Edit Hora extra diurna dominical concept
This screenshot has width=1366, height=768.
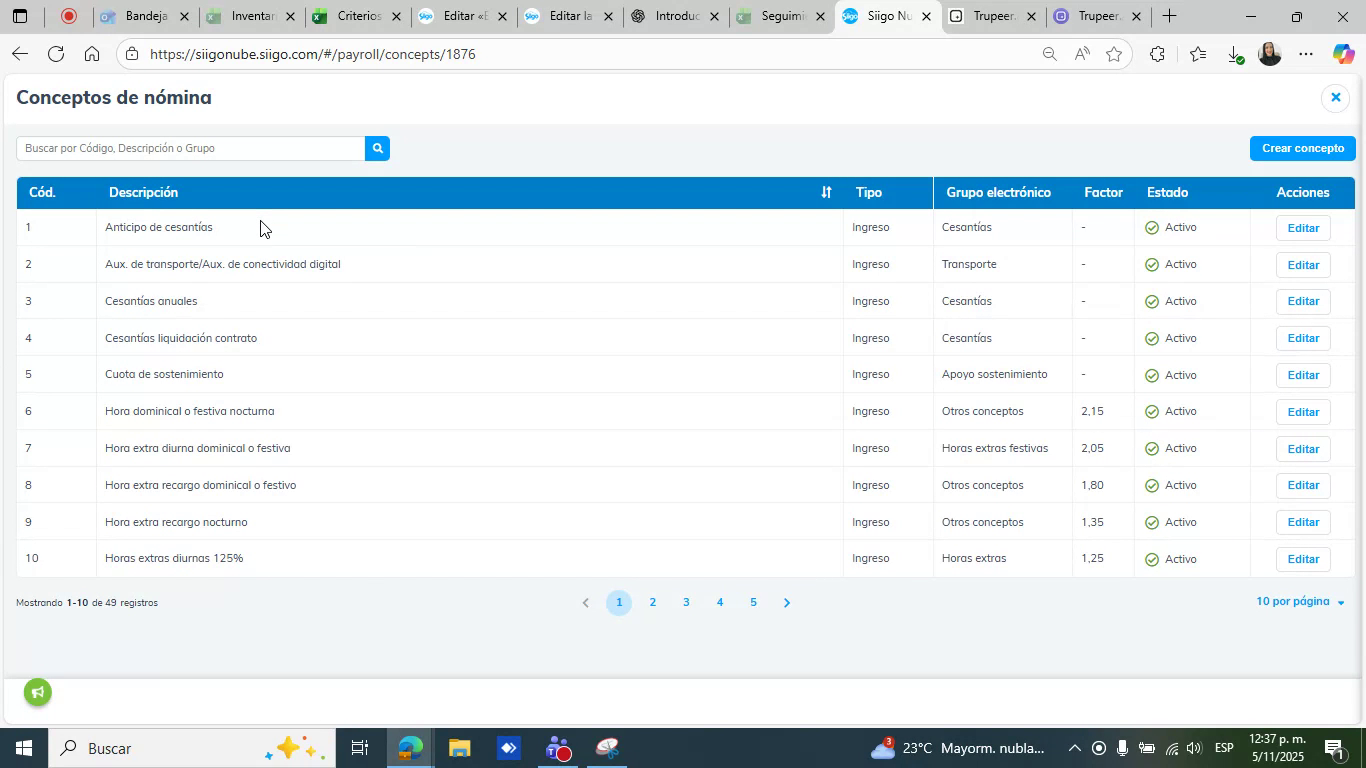point(1303,449)
